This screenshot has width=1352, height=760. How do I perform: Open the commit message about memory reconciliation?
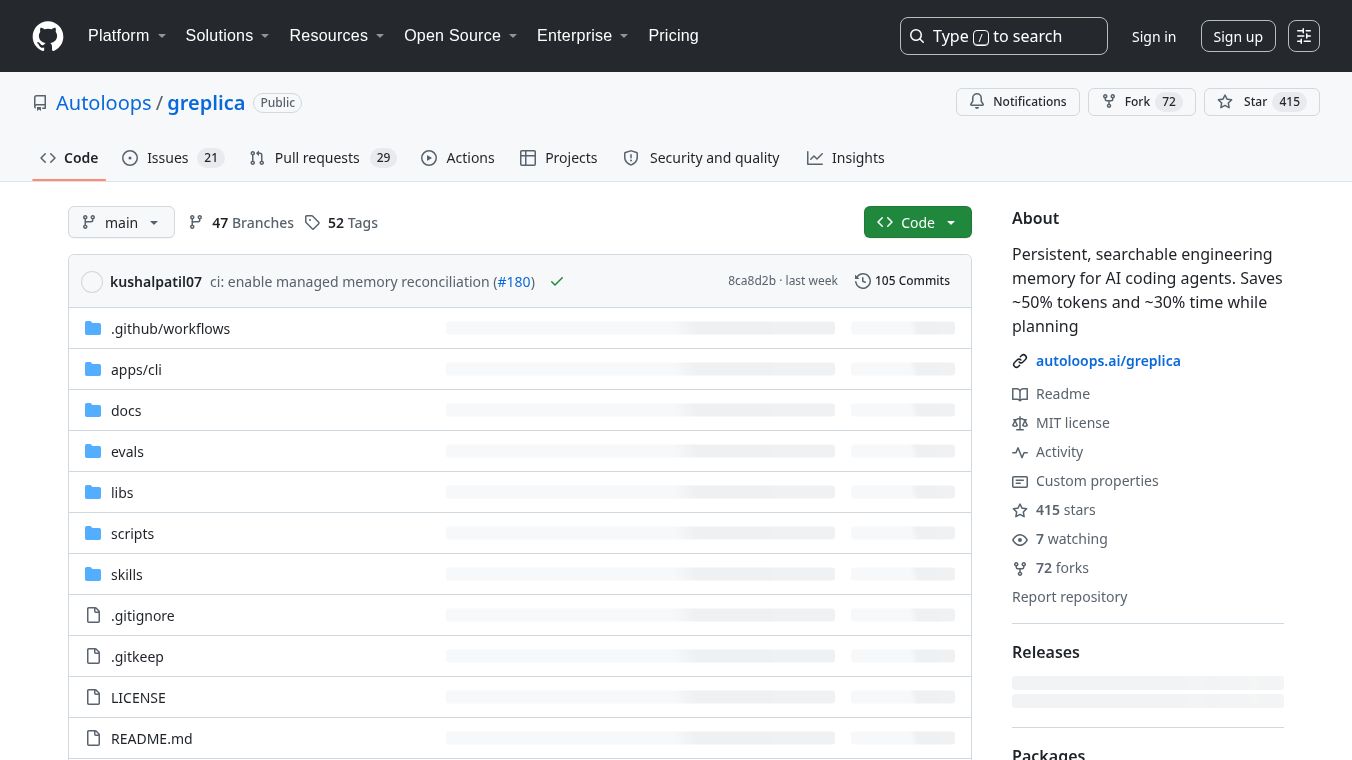350,282
